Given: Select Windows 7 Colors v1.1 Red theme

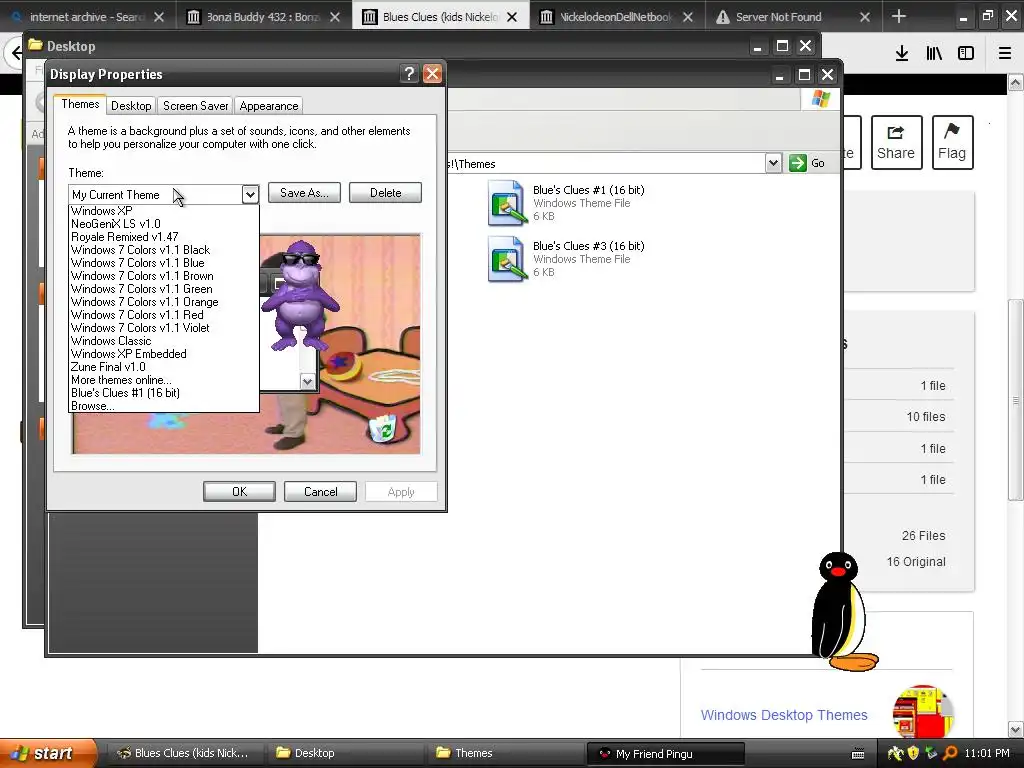Looking at the screenshot, I should click(x=164, y=315).
